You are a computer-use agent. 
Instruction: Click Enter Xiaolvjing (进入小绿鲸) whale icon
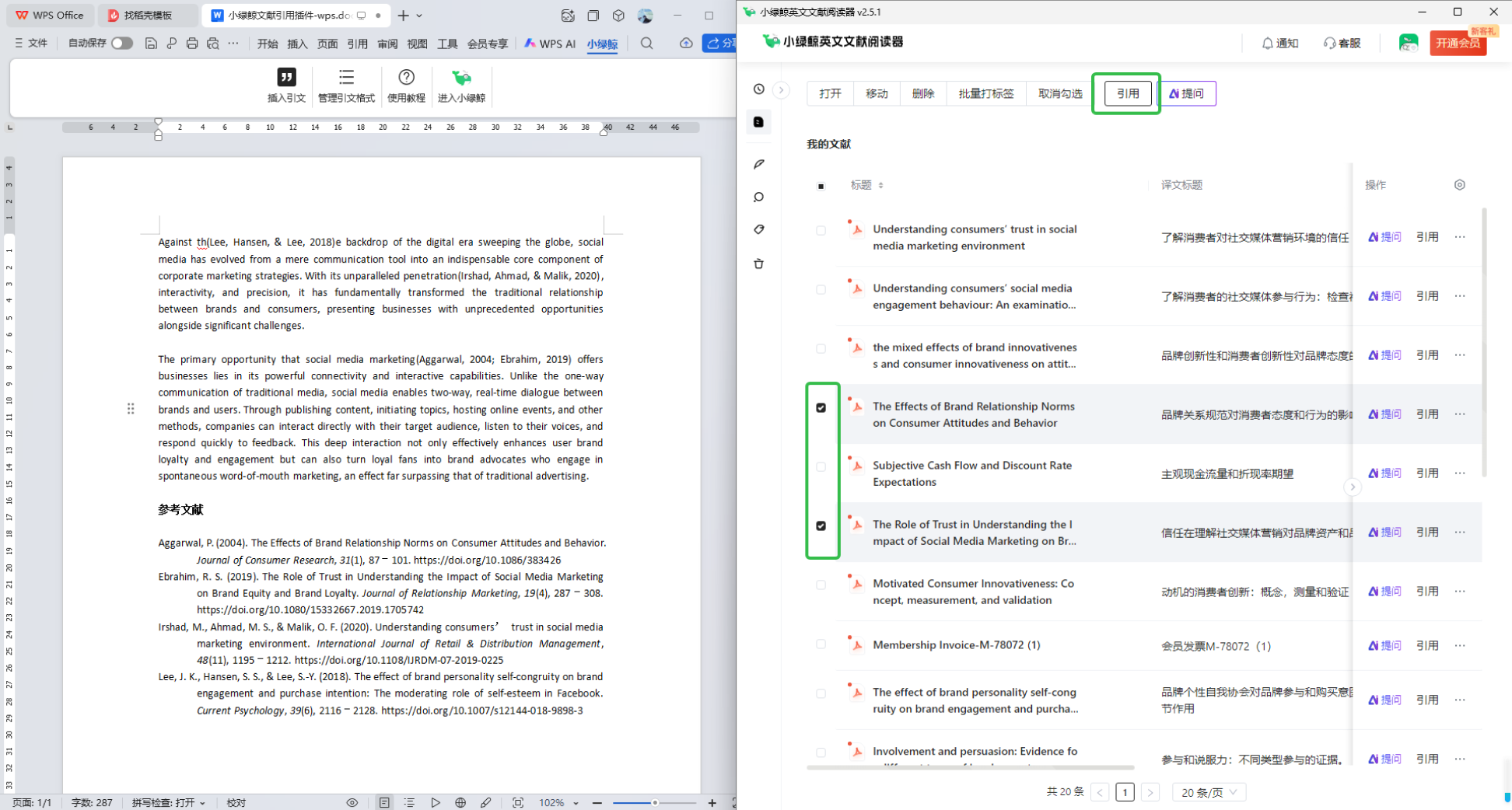461,78
